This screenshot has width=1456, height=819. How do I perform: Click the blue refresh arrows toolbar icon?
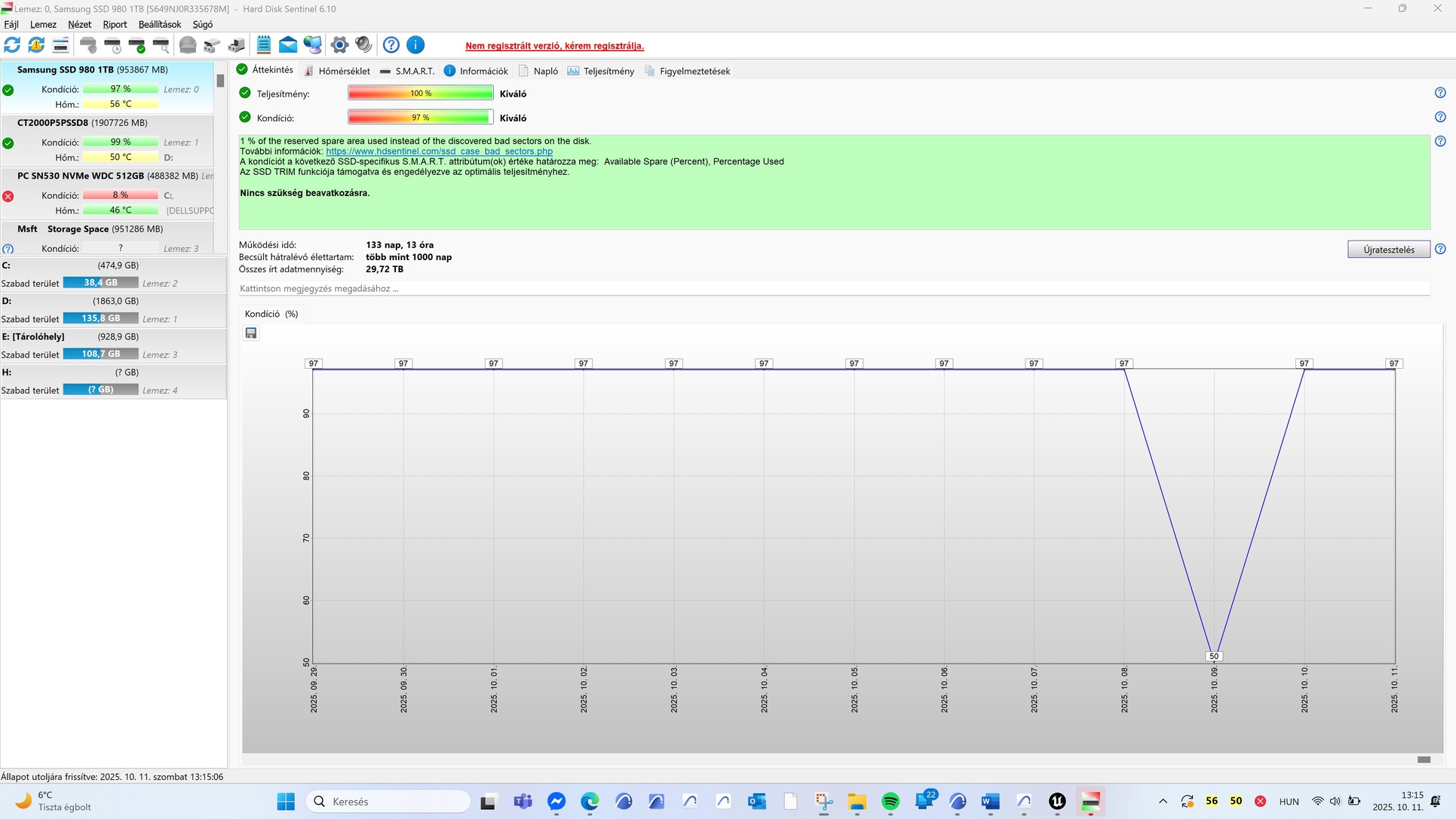[x=12, y=45]
